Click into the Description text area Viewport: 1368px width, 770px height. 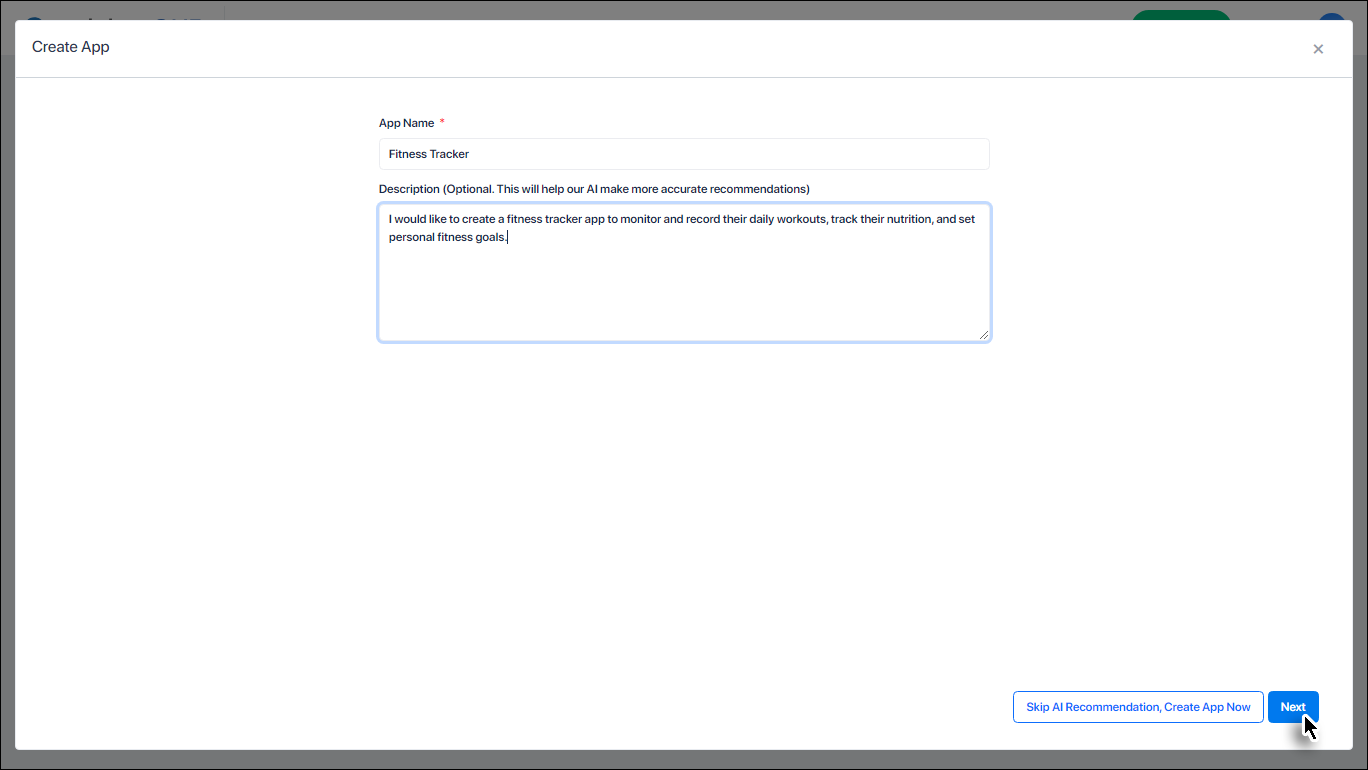pos(684,273)
